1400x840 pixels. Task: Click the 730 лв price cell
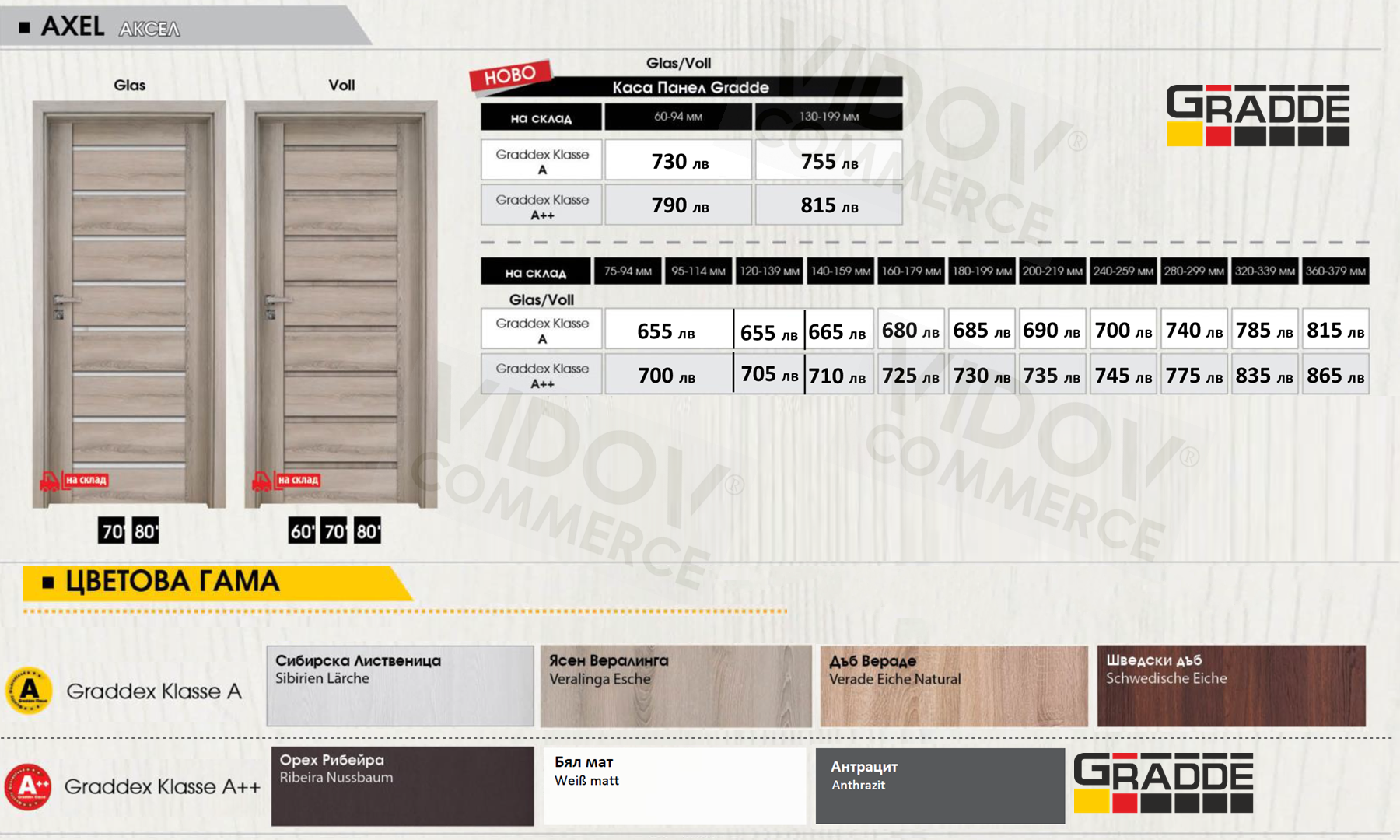(x=678, y=160)
